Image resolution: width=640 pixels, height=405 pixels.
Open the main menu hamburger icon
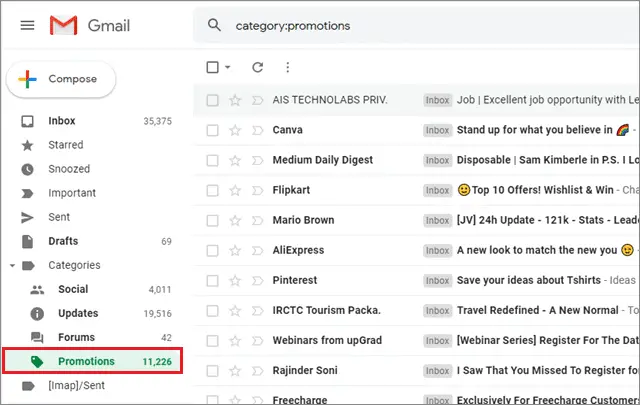click(27, 25)
